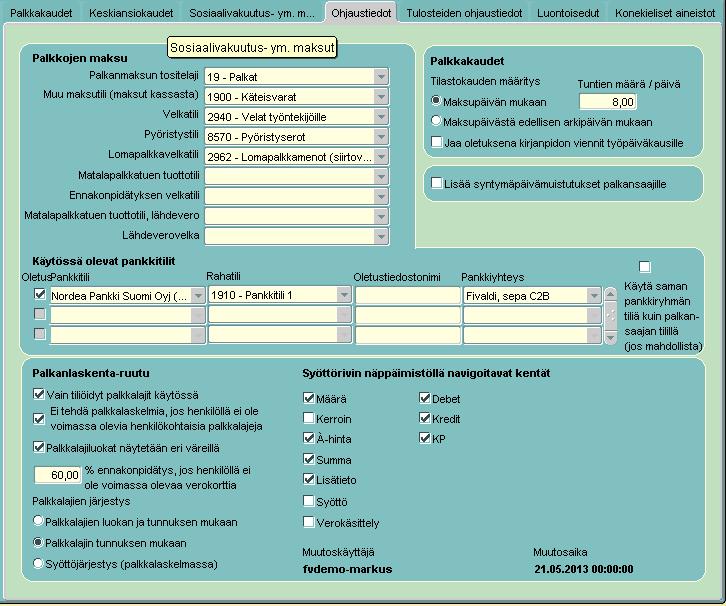Enable Jaa oletuksena kirjanpidon viennit checkbox
Viewport: 726px width, 606px height.
point(437,142)
